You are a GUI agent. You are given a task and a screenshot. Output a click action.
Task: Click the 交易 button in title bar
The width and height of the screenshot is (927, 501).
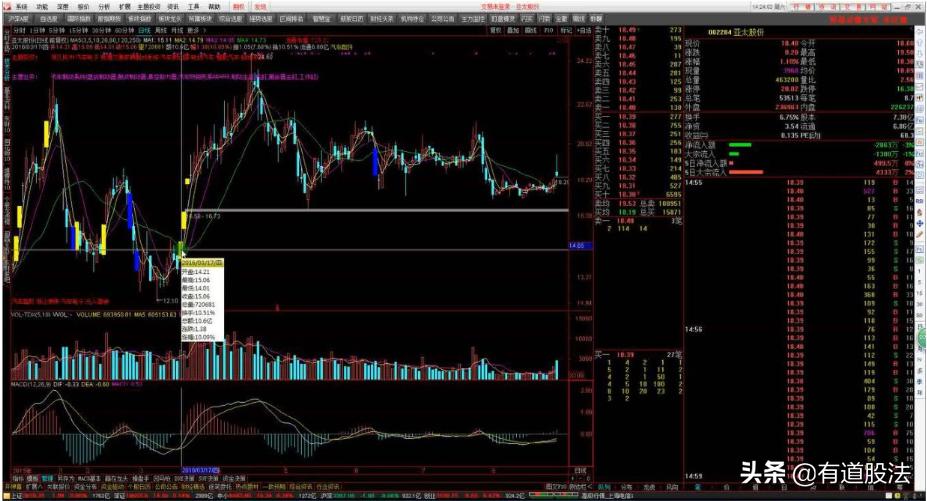[855, 7]
